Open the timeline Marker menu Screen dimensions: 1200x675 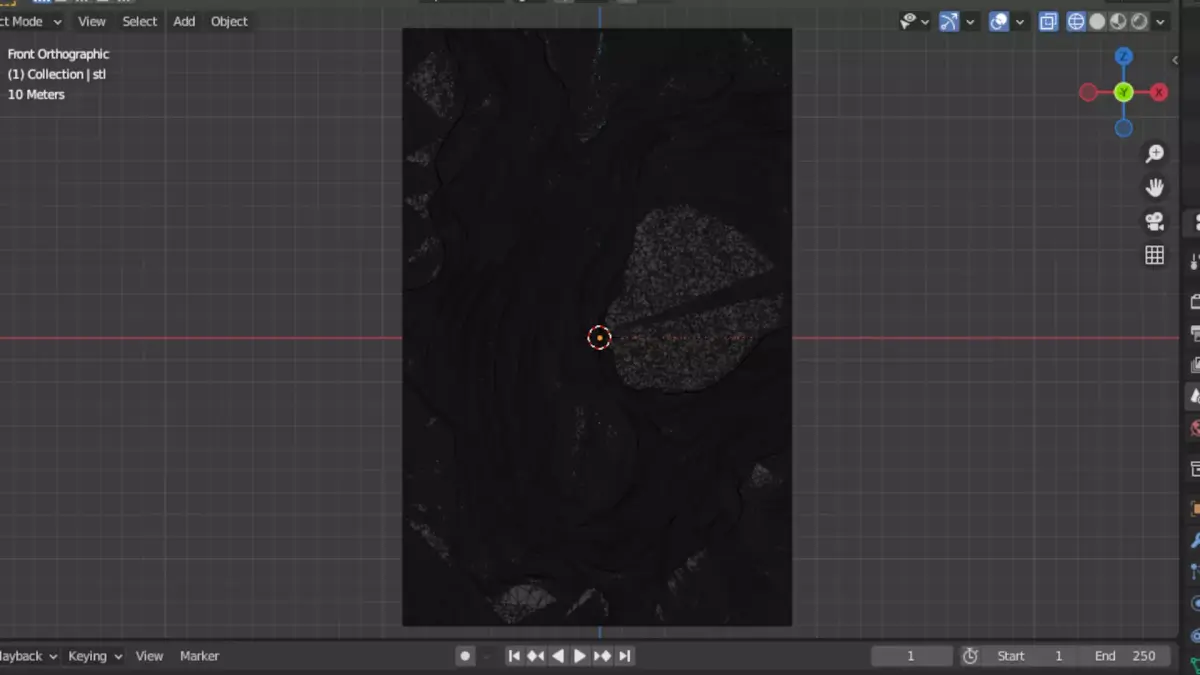pos(199,656)
